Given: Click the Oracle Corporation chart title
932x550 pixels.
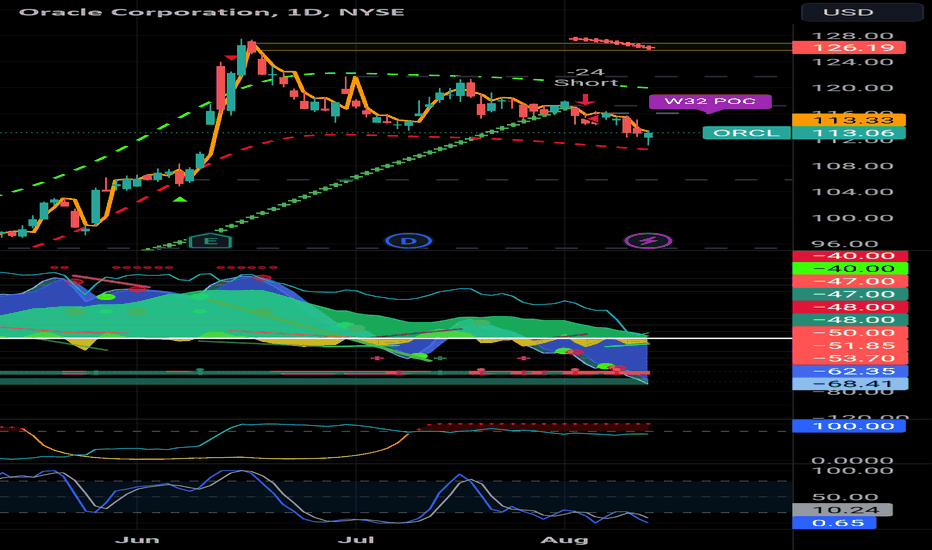Looking at the screenshot, I should [212, 12].
